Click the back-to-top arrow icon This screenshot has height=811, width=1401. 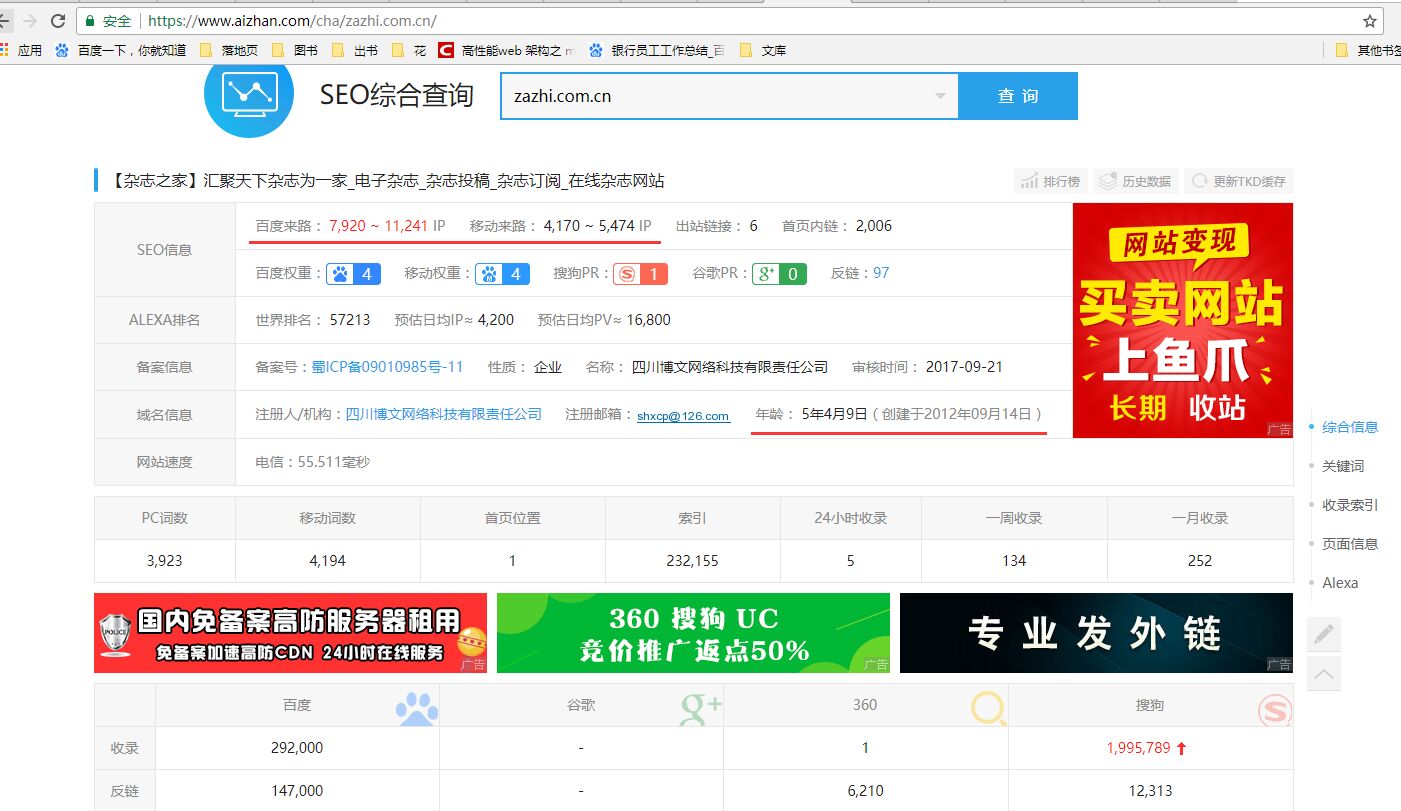(1324, 674)
